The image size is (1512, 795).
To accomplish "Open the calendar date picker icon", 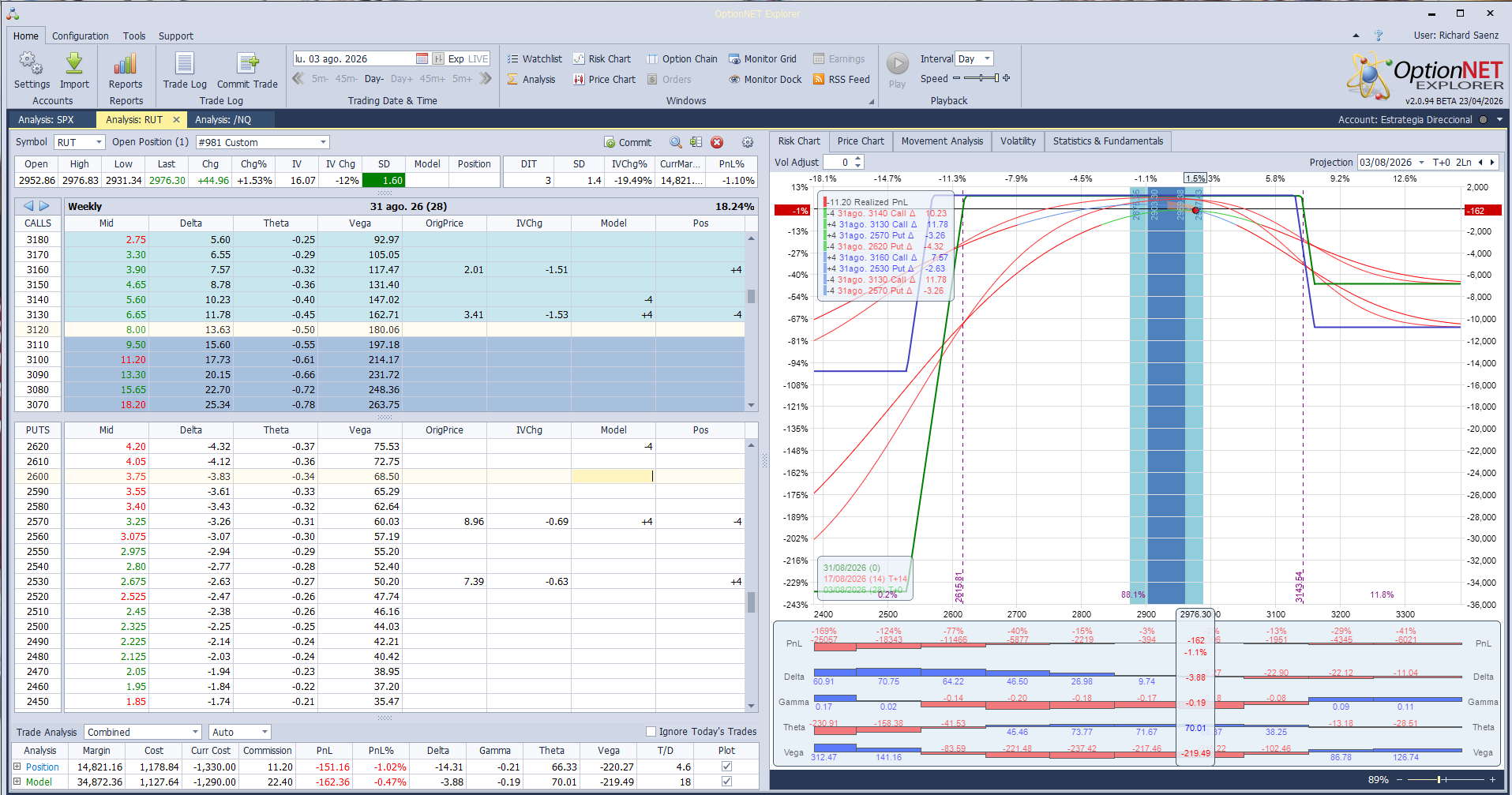I will point(422,58).
